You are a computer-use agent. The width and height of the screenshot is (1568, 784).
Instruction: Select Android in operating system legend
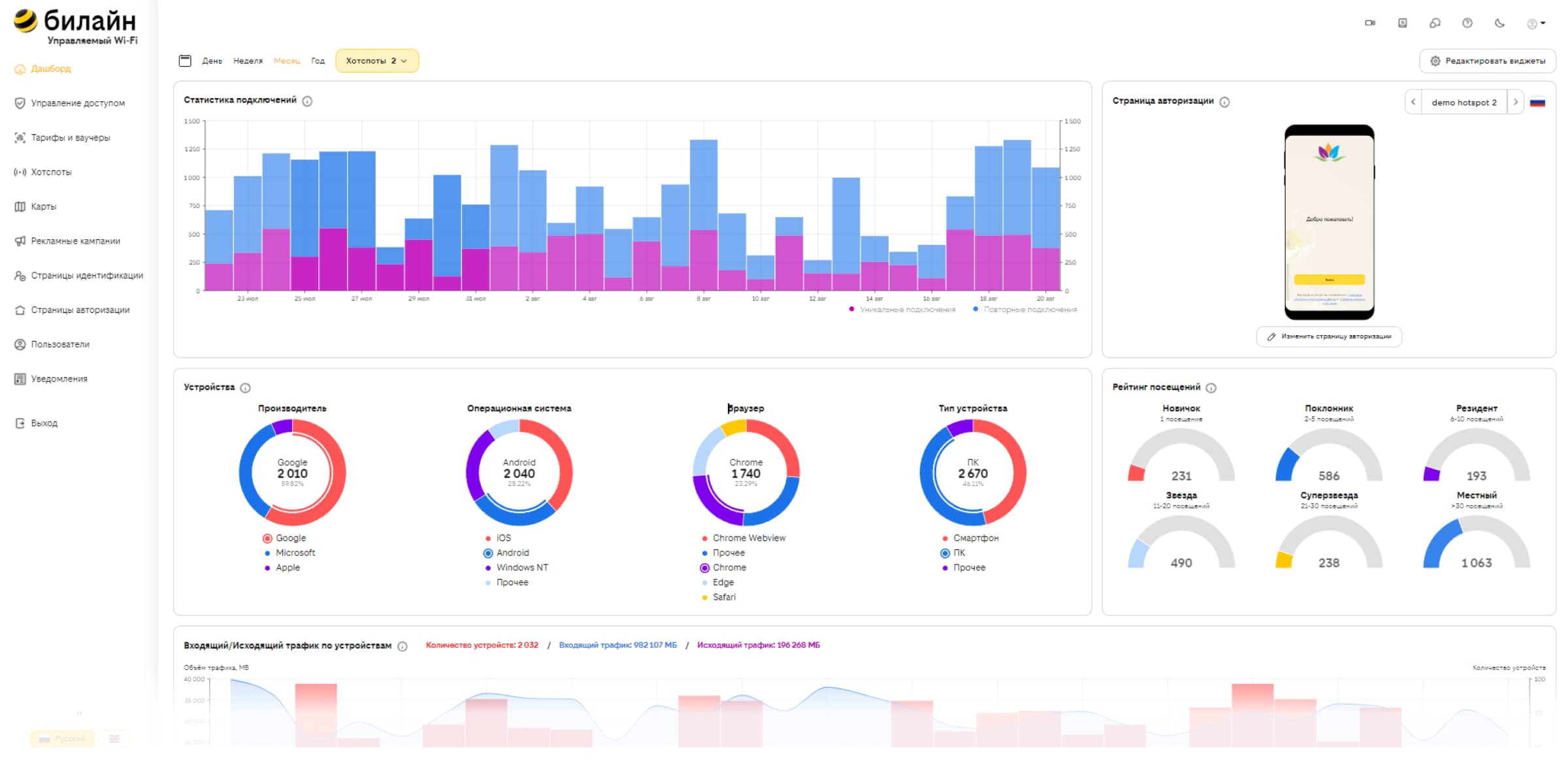click(506, 553)
